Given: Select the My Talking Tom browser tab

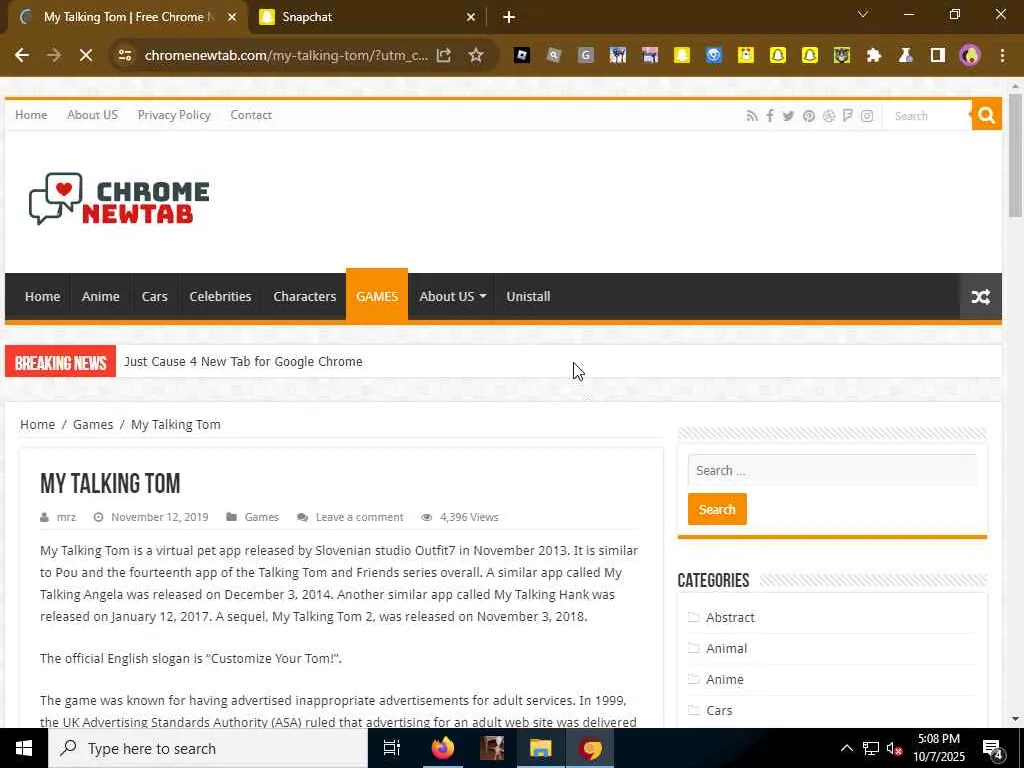Looking at the screenshot, I should click(x=128, y=17).
